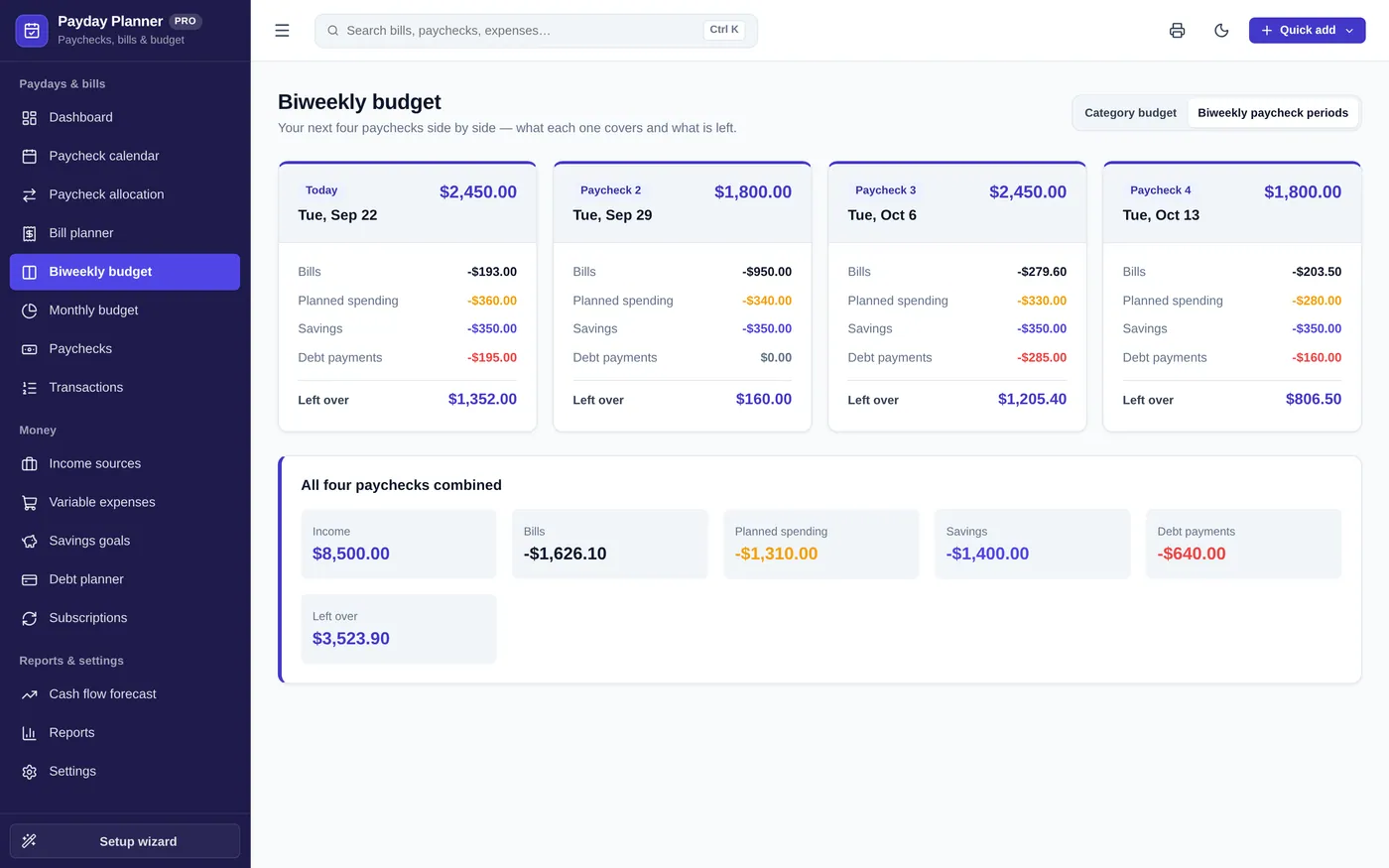Click the printer icon
The width and height of the screenshot is (1389, 868).
[x=1177, y=31]
